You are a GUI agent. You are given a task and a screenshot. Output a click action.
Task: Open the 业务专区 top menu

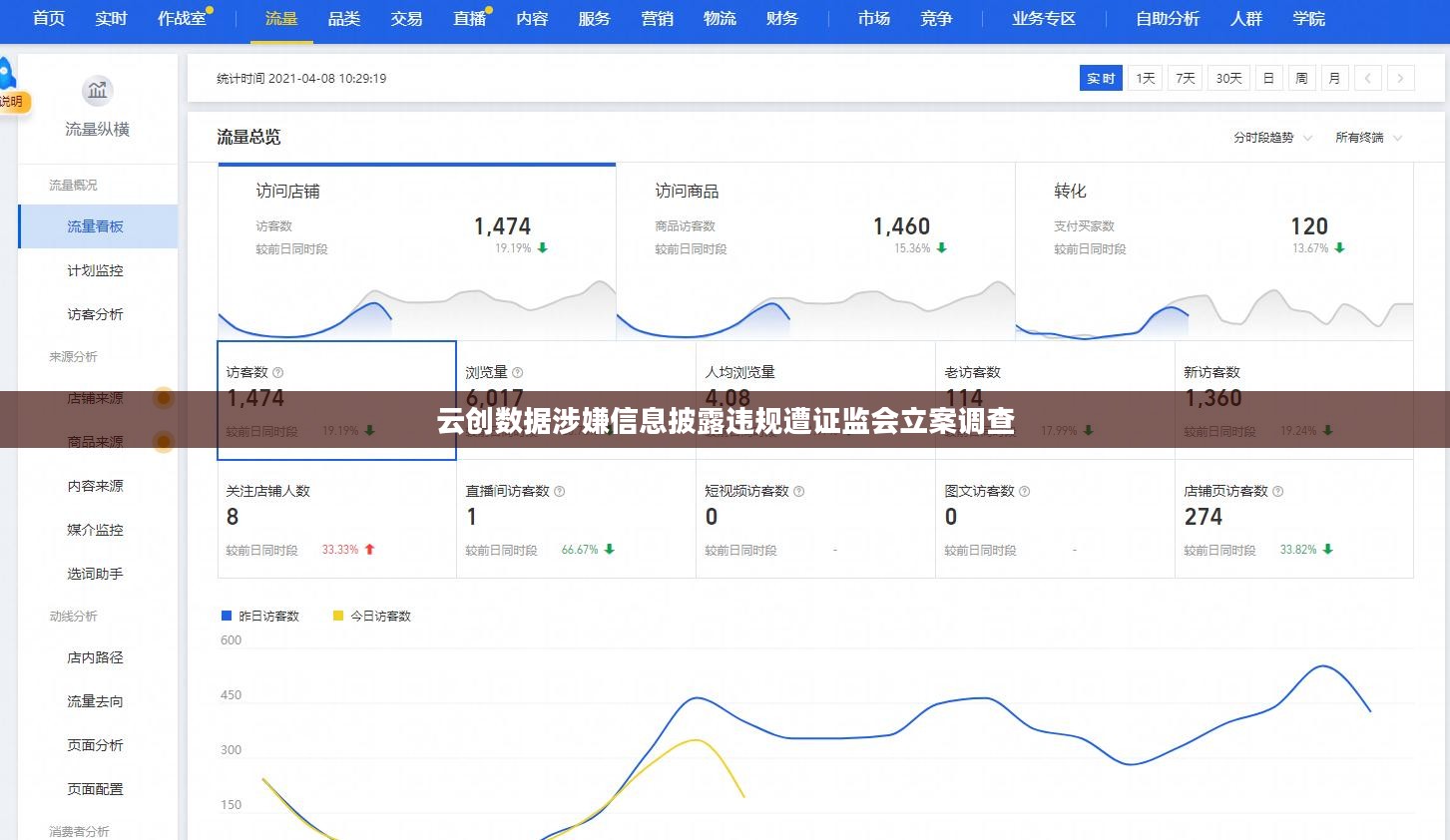pyautogui.click(x=1044, y=19)
